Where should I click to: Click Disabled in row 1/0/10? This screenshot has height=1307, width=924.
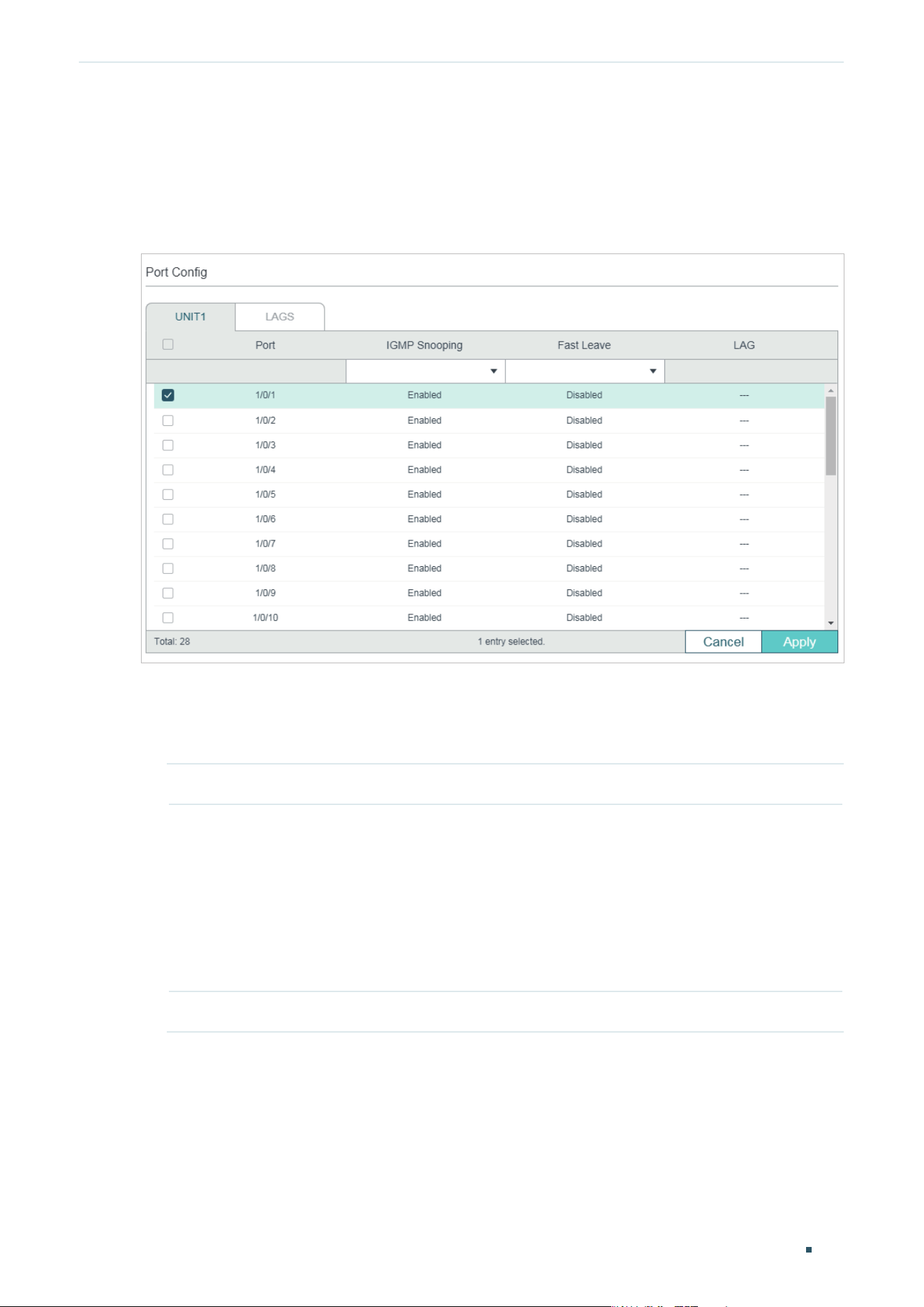point(584,618)
